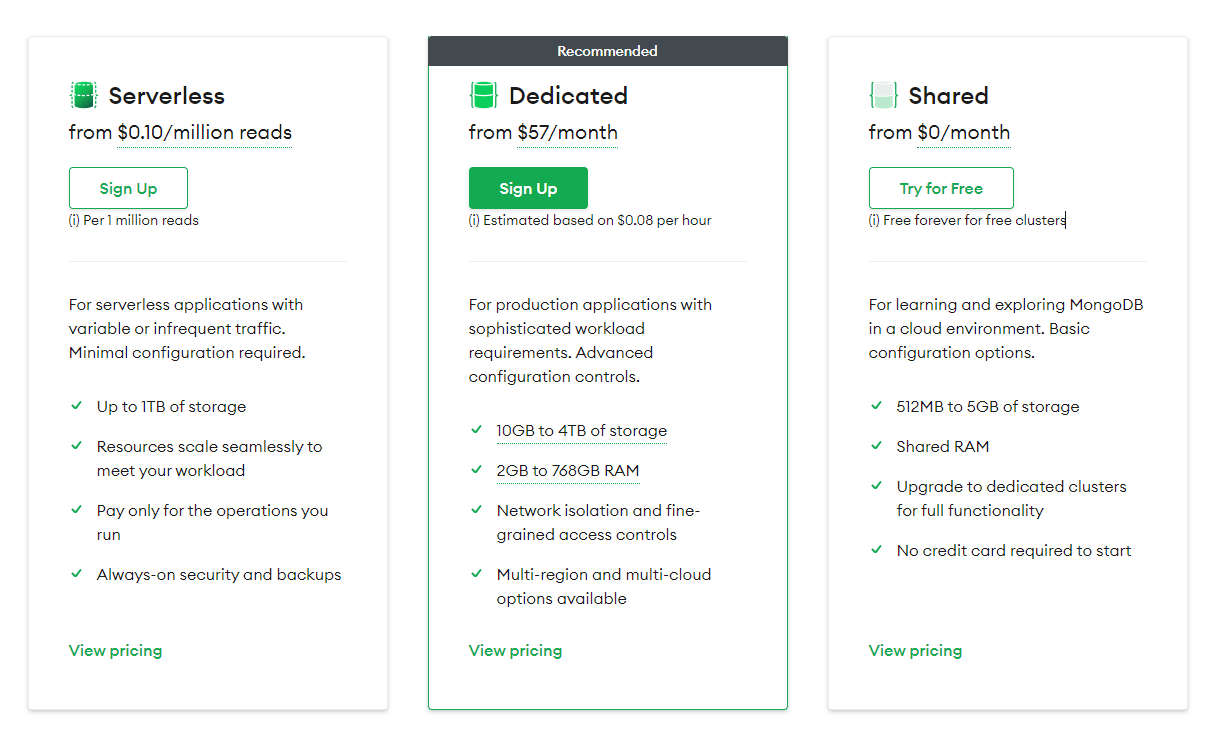Click the checkmark beside 'Up to 1TB of storage'

pos(76,406)
